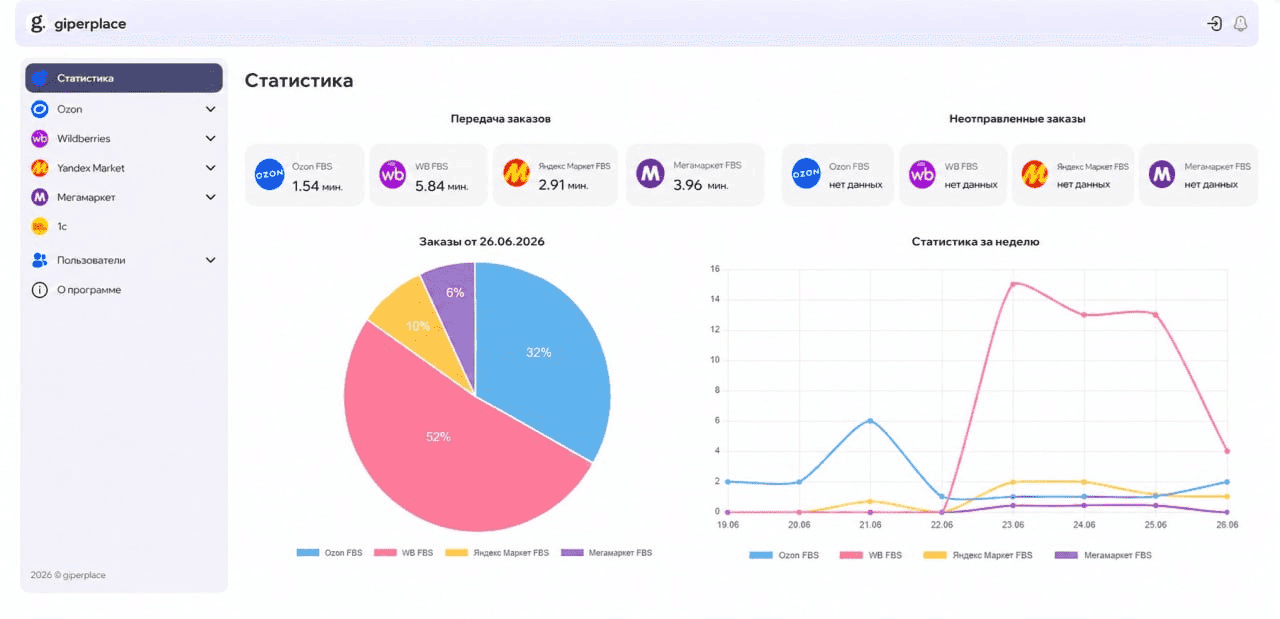Screen dimensions: 1280x619
Task: Click the logout icon in header
Action: tap(1214, 24)
